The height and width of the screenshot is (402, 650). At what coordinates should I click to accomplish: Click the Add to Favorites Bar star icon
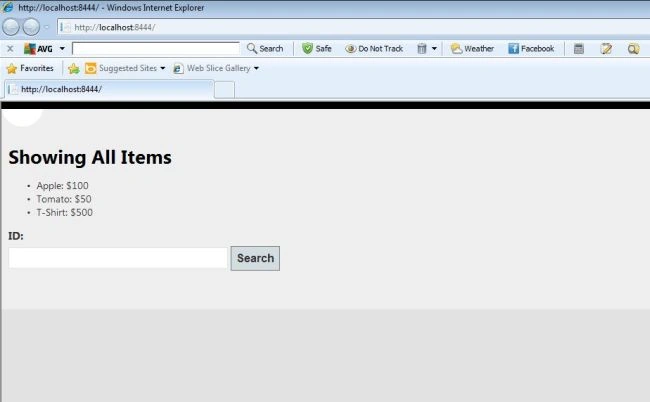coord(74,68)
